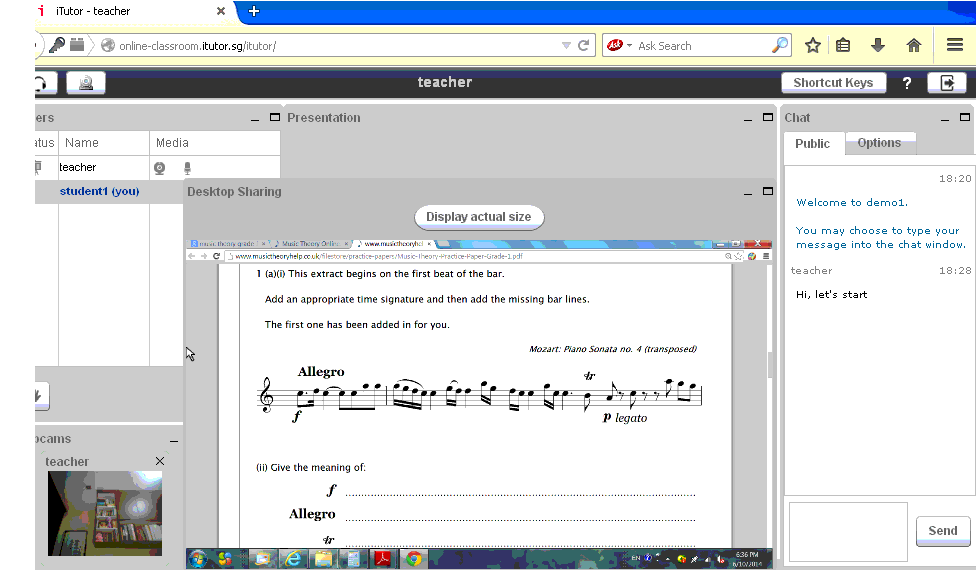Click the teacher's microphone status icon
Image resolution: width=976 pixels, height=572 pixels.
pyautogui.click(x=187, y=168)
